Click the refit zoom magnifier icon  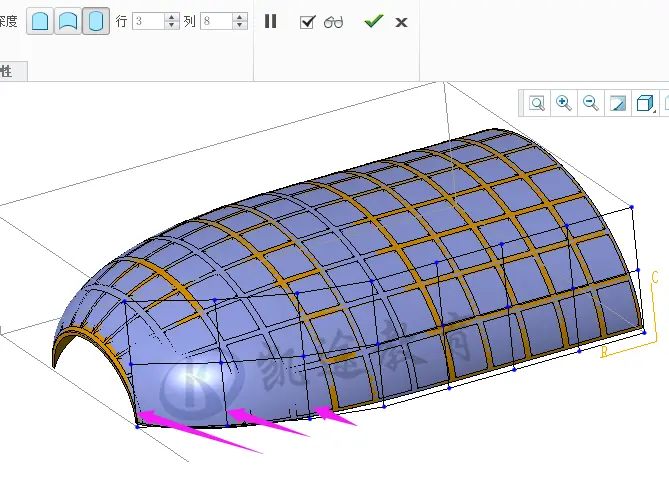pos(537,103)
